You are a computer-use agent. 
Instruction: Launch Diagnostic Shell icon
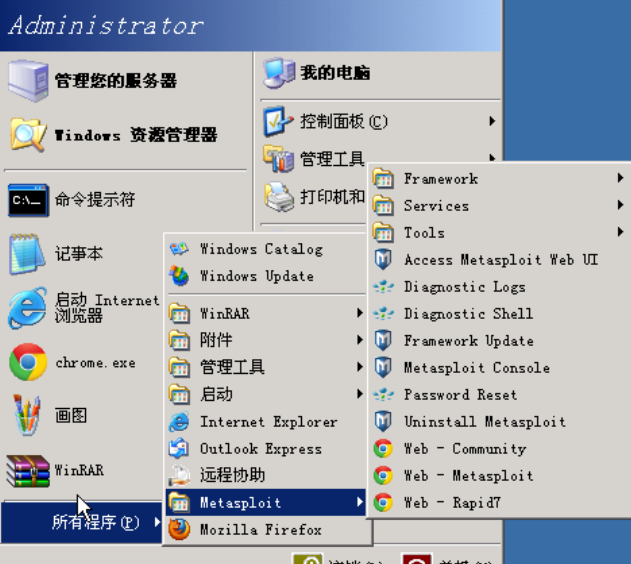[x=383, y=313]
